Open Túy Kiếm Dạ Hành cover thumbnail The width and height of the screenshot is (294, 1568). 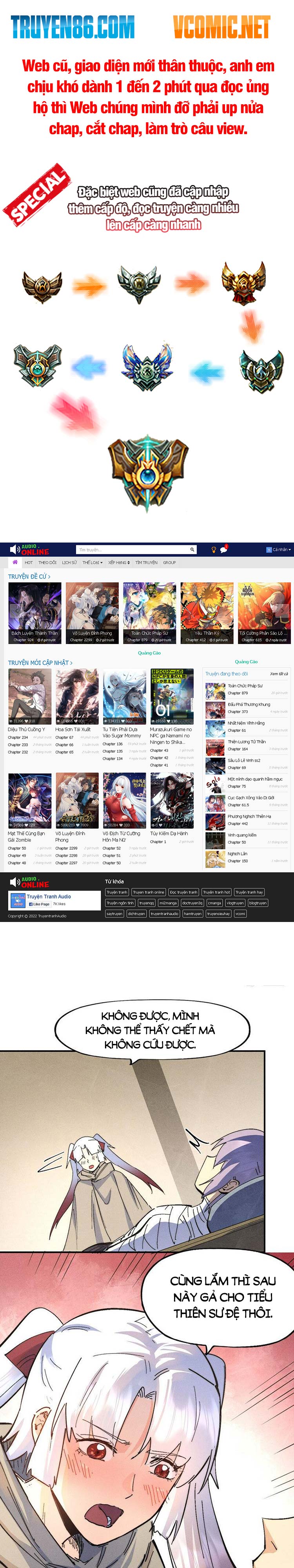point(172,800)
